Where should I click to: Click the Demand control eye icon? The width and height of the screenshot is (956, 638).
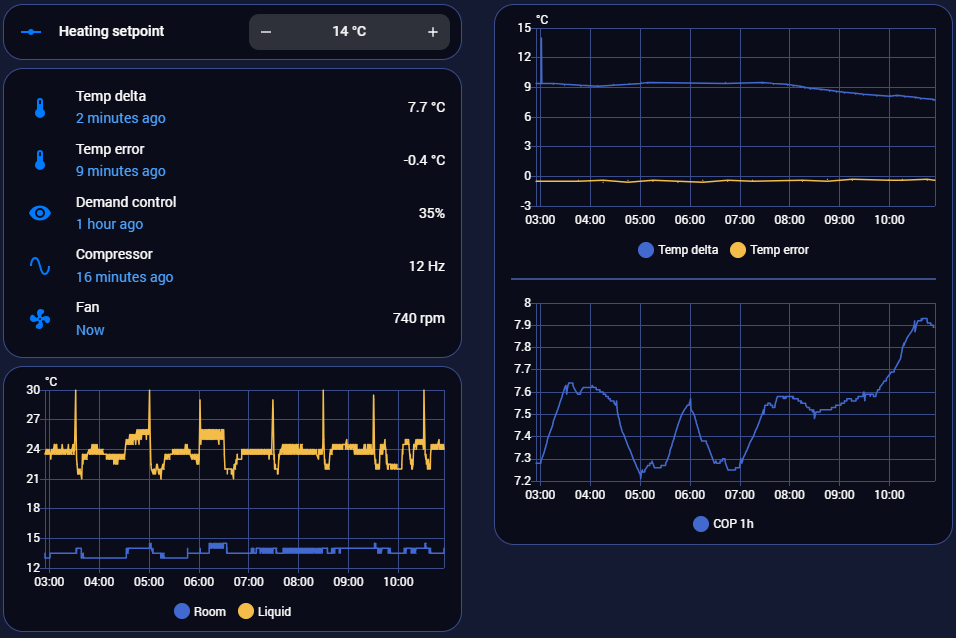click(x=40, y=213)
